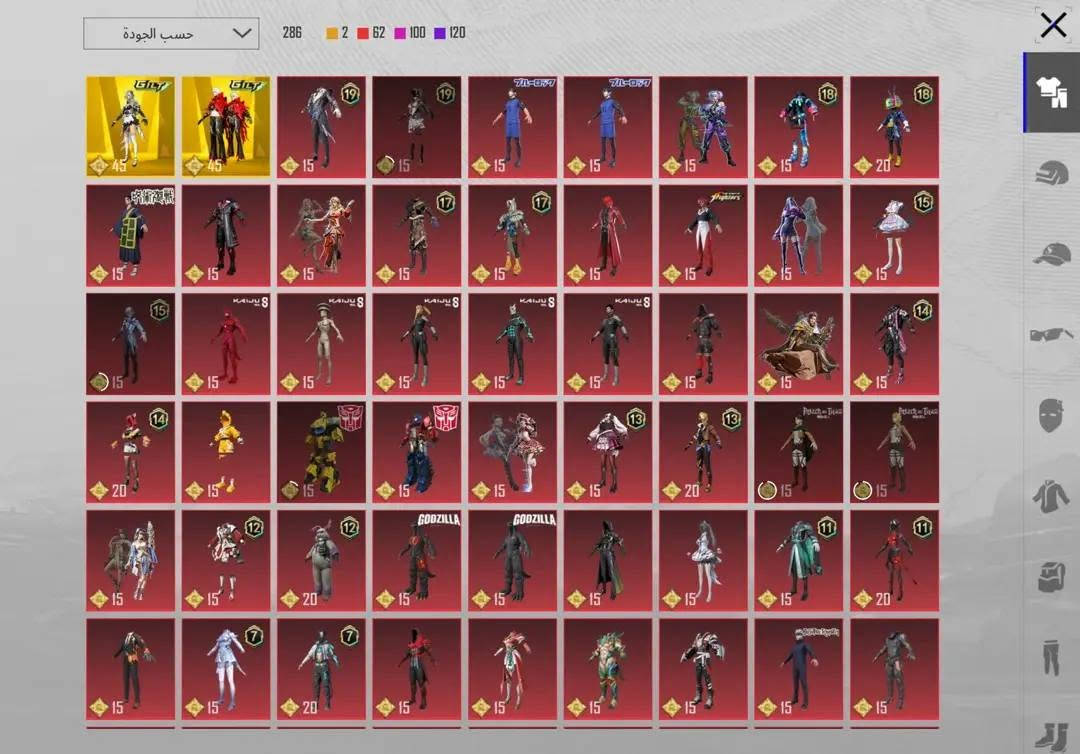Select the yellow Bumblebee Transformers outfit
This screenshot has width=1080, height=754.
pos(322,452)
